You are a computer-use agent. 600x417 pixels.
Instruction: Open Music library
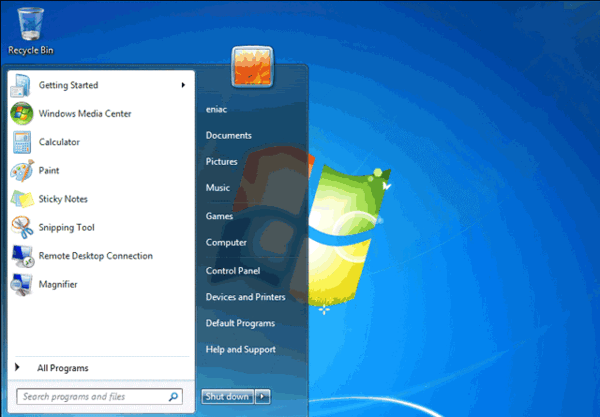point(218,187)
